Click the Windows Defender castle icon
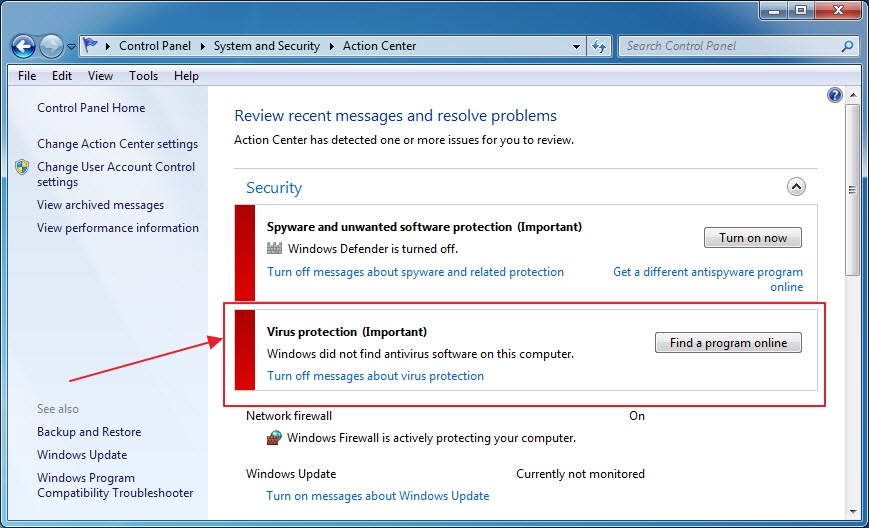This screenshot has height=528, width=869. (x=275, y=248)
